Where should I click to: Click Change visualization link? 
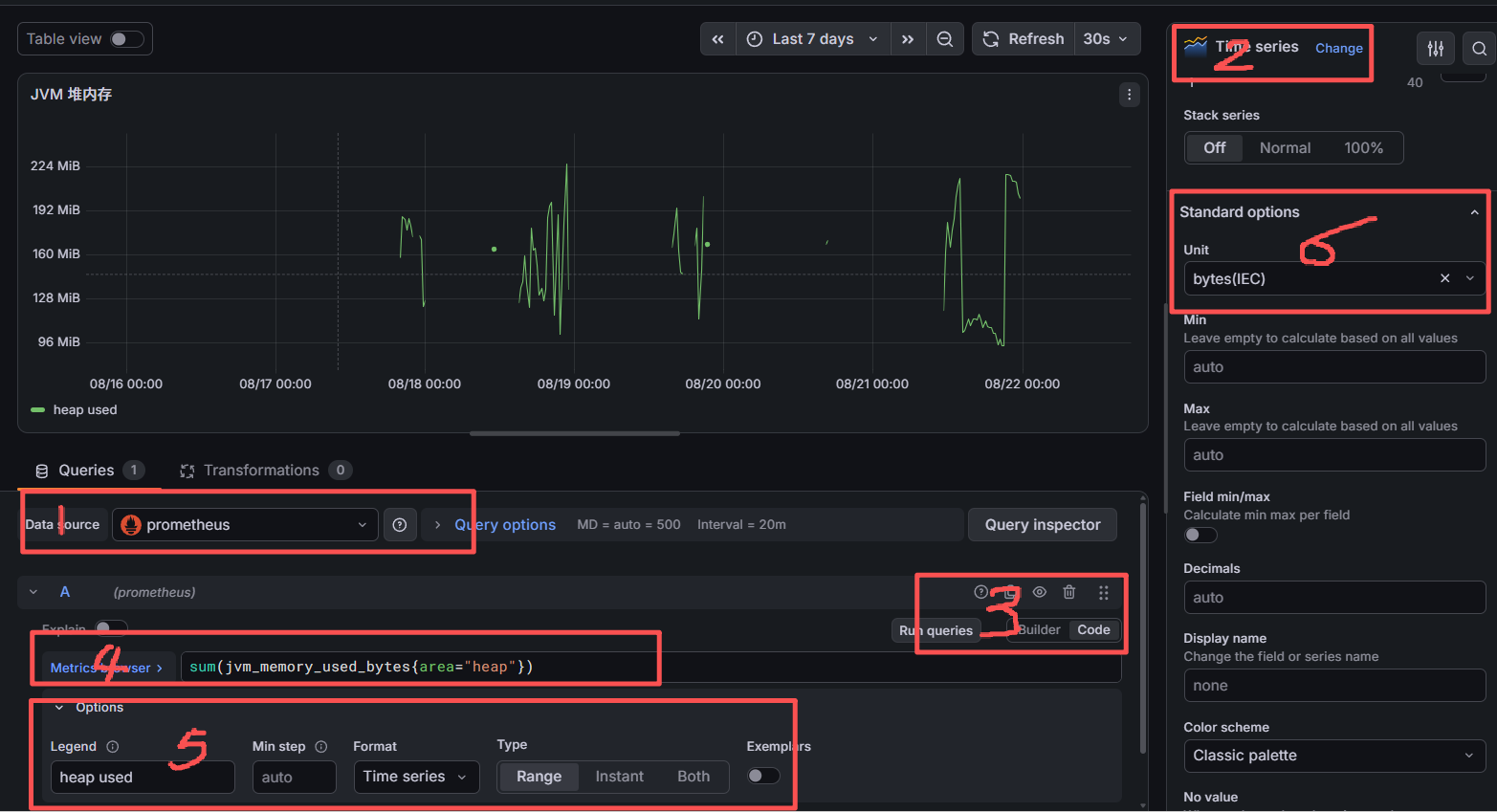tap(1339, 48)
